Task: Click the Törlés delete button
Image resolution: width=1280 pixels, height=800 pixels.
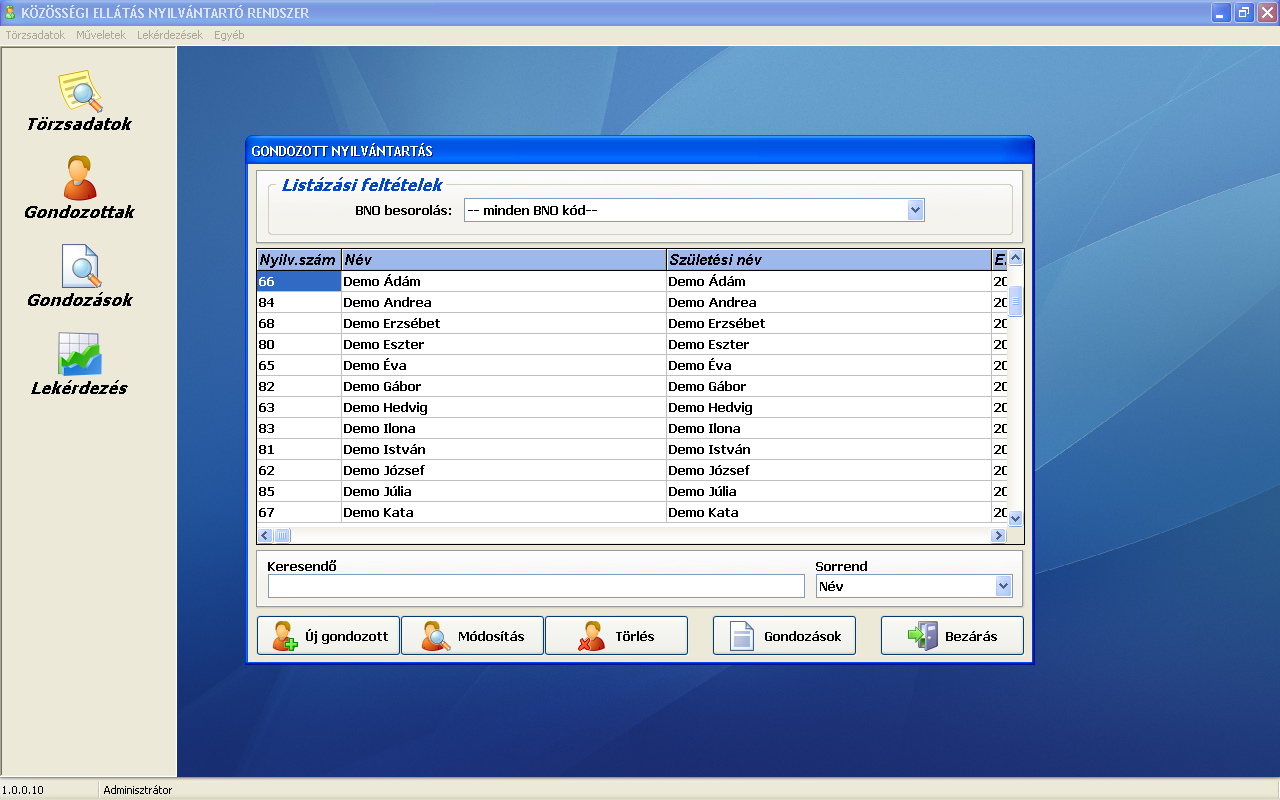Action: [x=616, y=636]
